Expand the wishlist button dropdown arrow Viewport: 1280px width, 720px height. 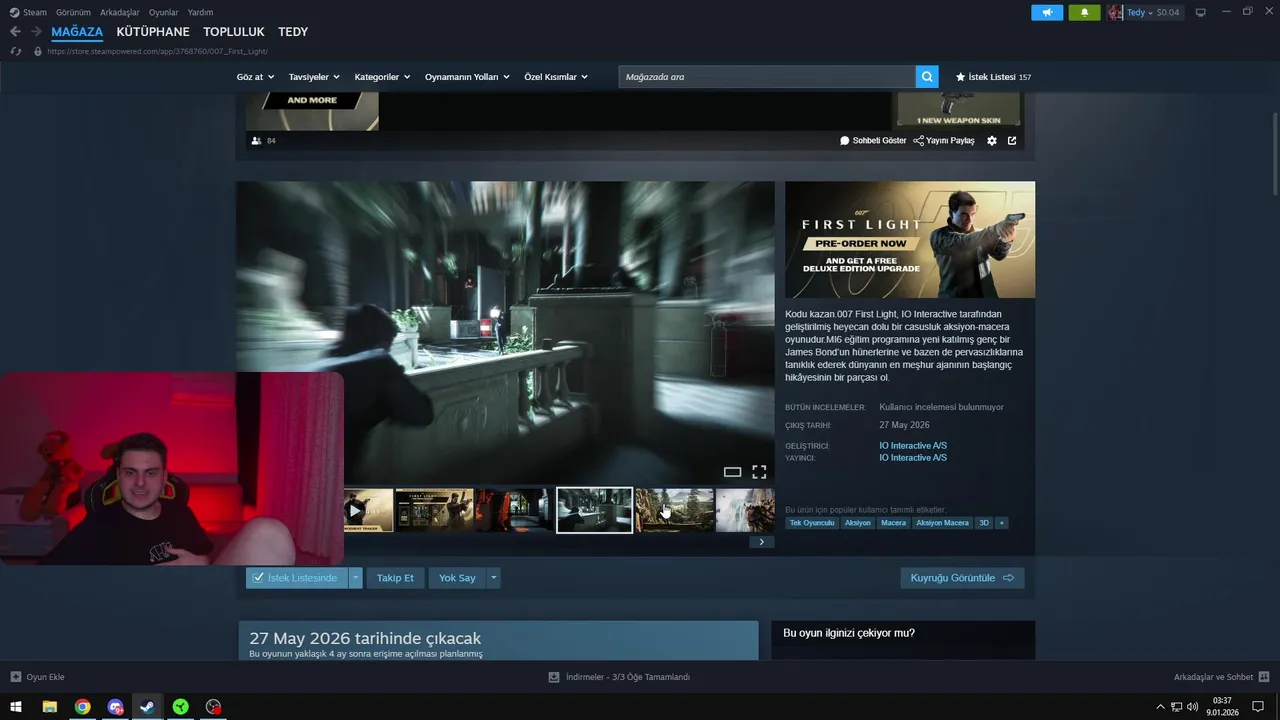355,578
